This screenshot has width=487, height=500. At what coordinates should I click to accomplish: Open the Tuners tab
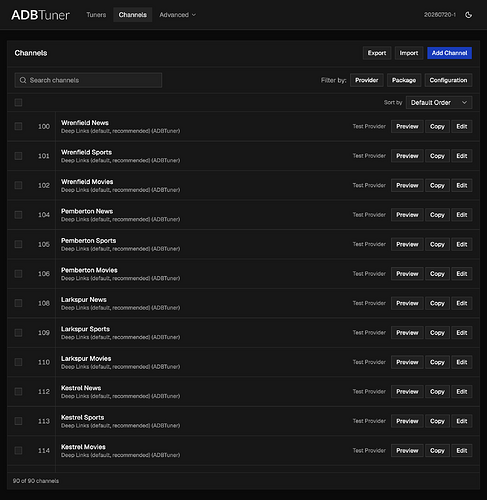click(96, 15)
